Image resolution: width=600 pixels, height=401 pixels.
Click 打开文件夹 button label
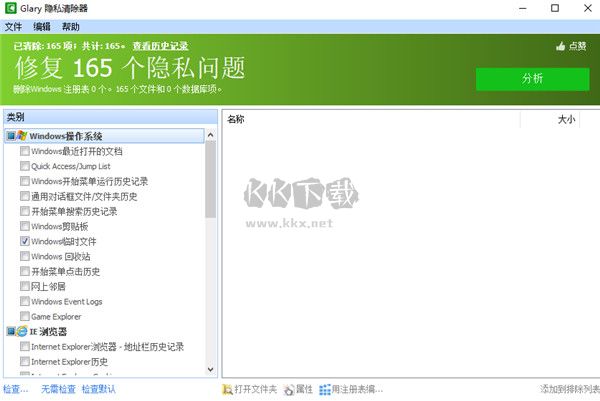point(256,390)
